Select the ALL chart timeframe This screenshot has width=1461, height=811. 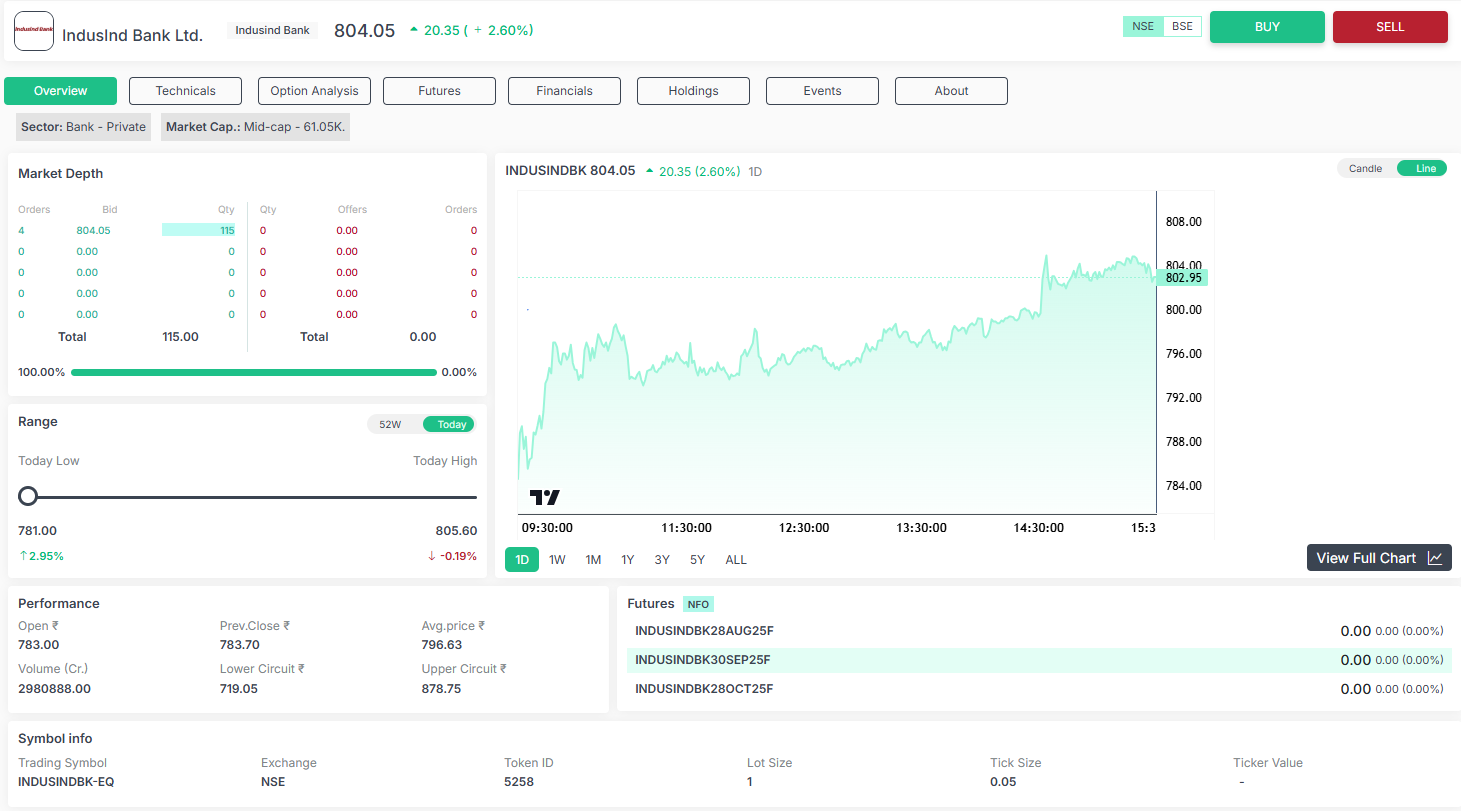click(x=736, y=560)
